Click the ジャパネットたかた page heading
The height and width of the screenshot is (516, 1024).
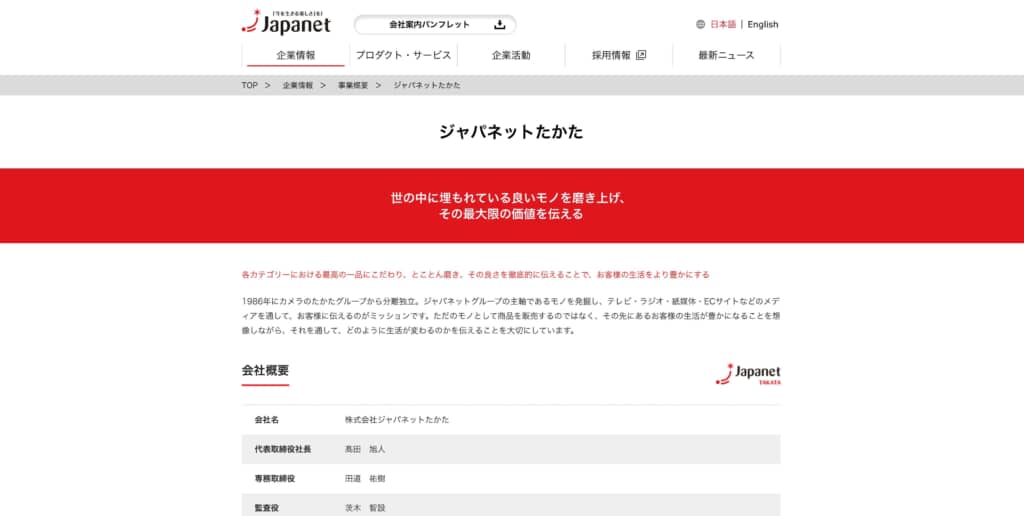coord(511,132)
